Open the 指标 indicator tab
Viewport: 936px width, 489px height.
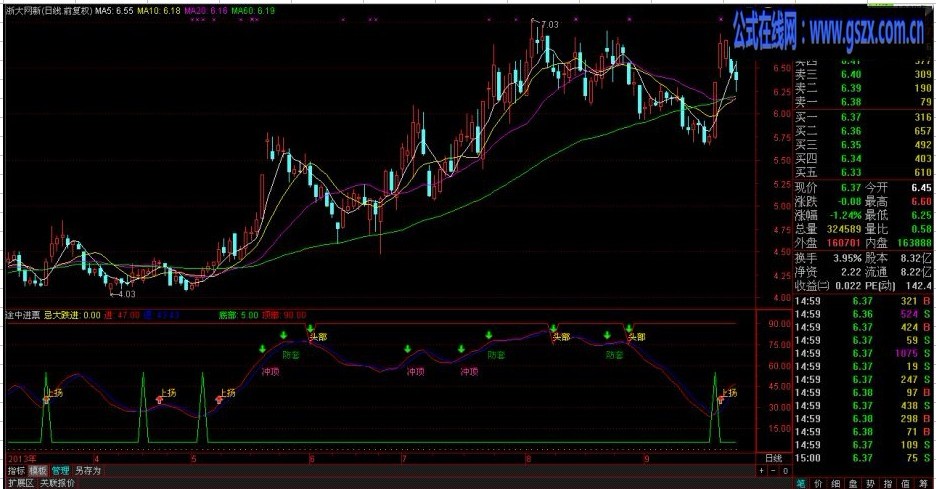pos(16,471)
